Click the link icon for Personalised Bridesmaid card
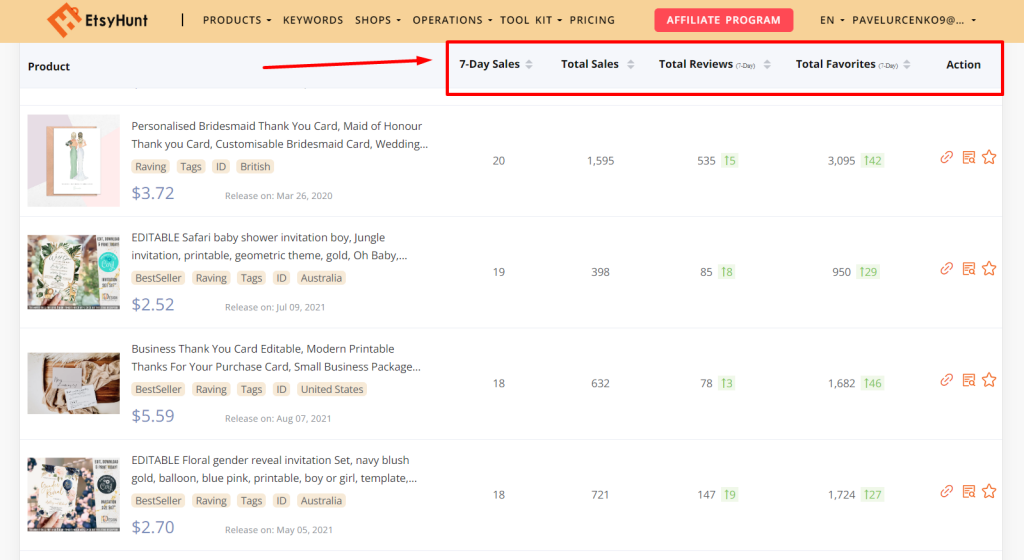Image resolution: width=1024 pixels, height=560 pixels. (x=947, y=157)
